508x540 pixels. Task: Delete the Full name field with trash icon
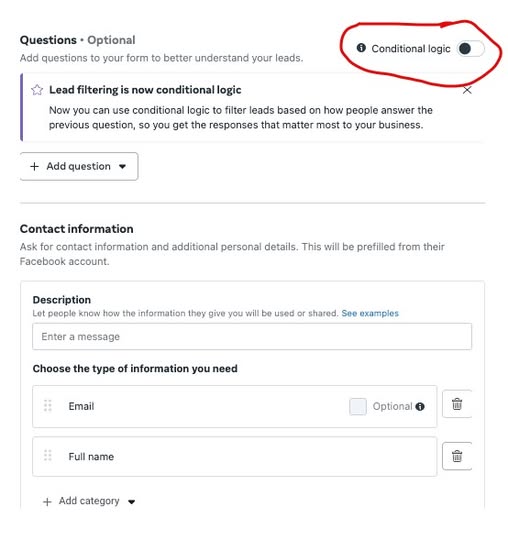[457, 456]
